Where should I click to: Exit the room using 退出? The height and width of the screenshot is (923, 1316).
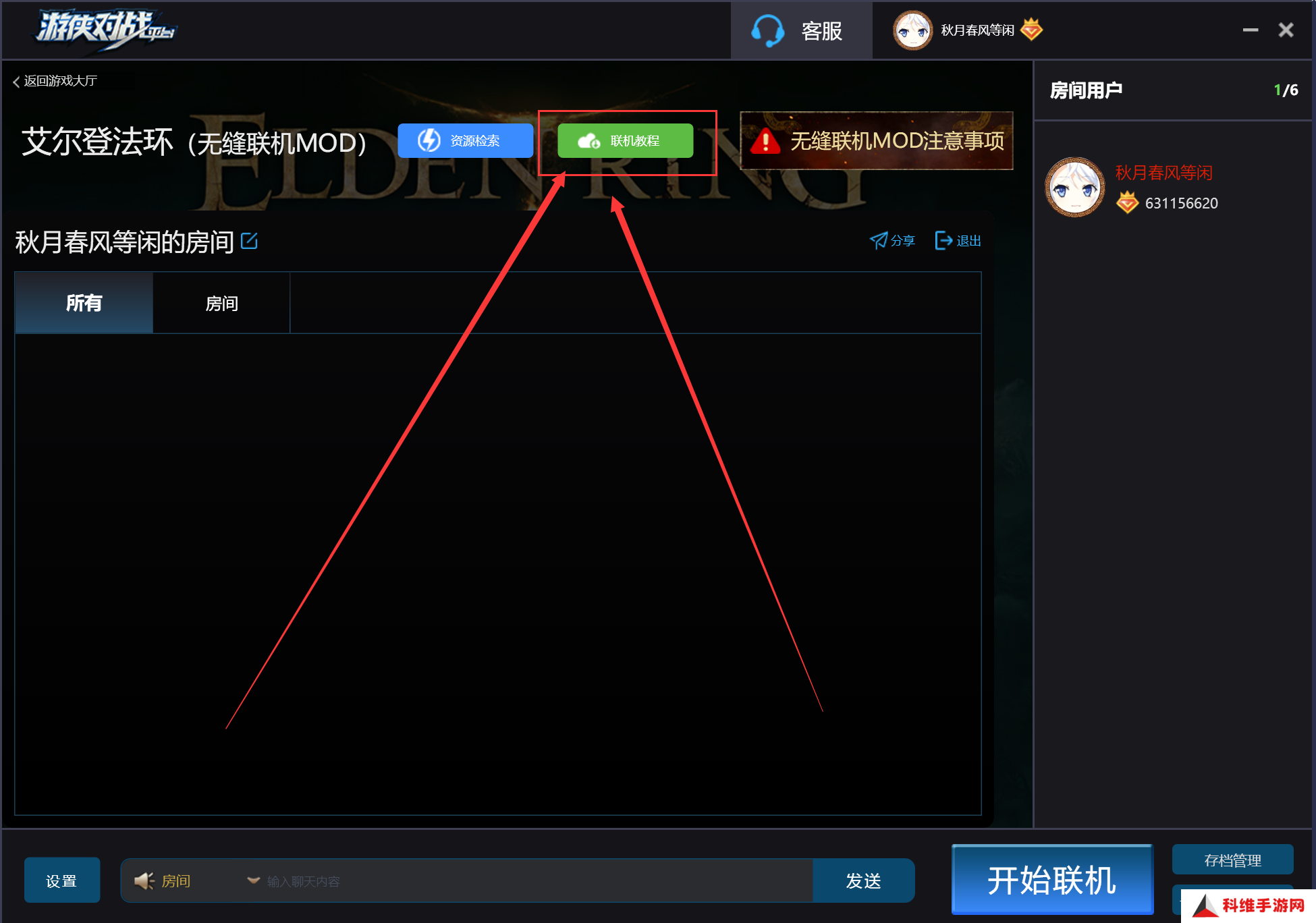(958, 241)
